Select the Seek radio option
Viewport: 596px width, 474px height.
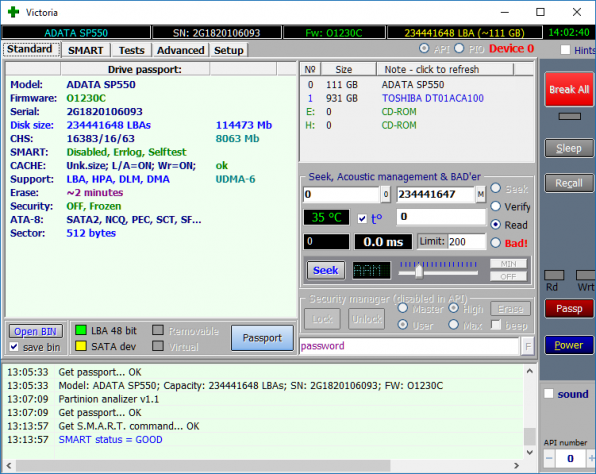click(495, 188)
